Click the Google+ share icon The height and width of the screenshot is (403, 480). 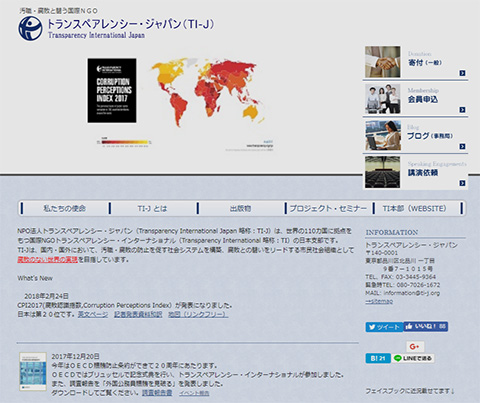pyautogui.click(x=415, y=347)
